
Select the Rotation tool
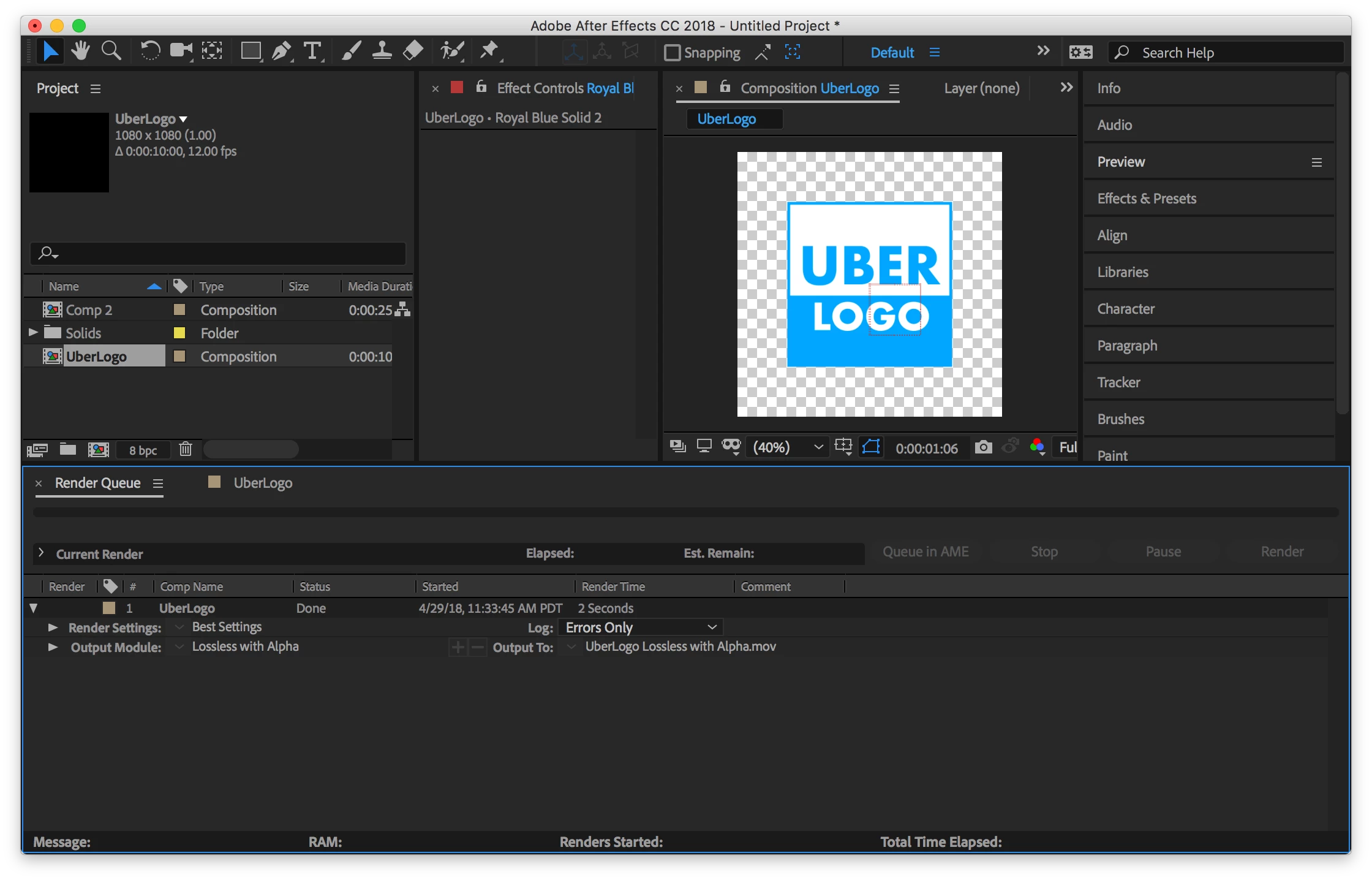tap(150, 51)
